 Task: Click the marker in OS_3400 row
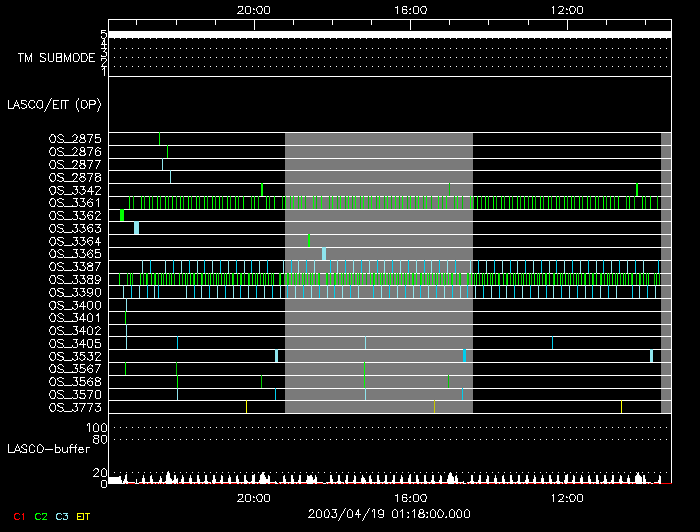[126, 305]
